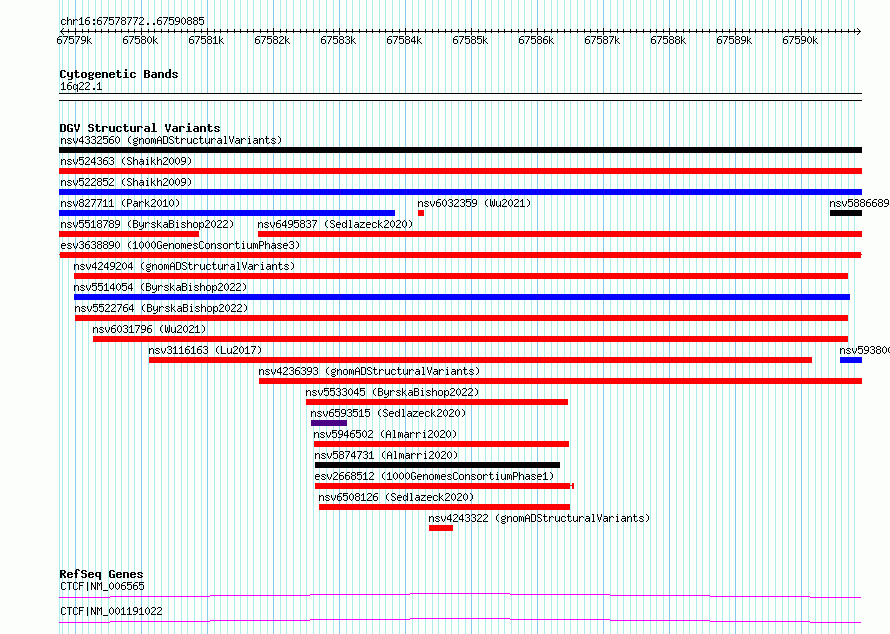Open the nsv5518789 (ByrskaBishop2022) label

click(x=147, y=224)
